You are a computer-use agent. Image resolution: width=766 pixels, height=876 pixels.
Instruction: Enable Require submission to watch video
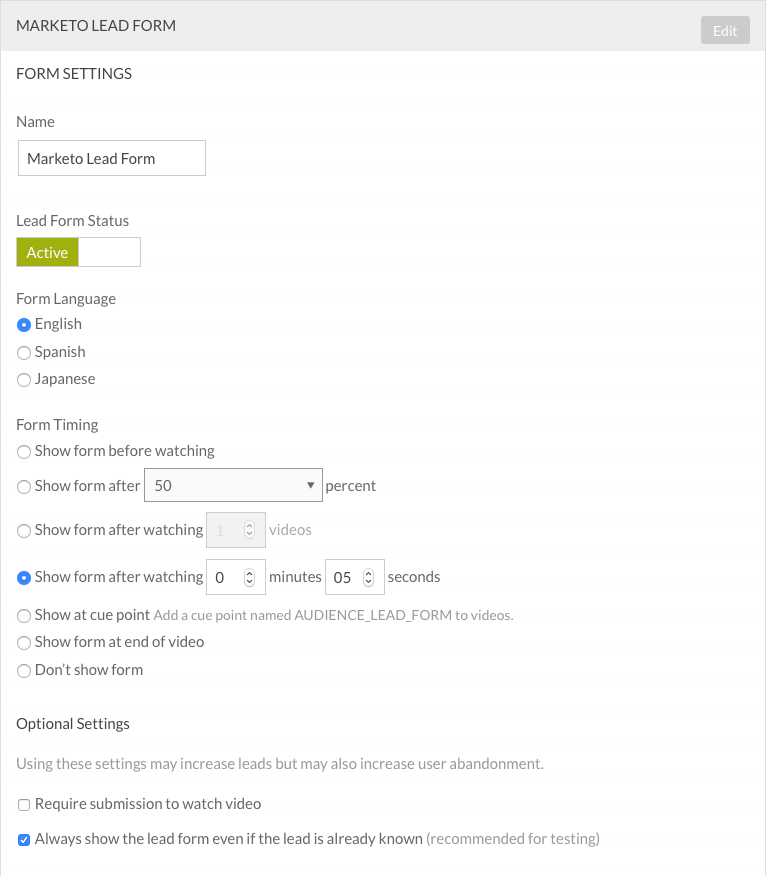tap(24, 805)
